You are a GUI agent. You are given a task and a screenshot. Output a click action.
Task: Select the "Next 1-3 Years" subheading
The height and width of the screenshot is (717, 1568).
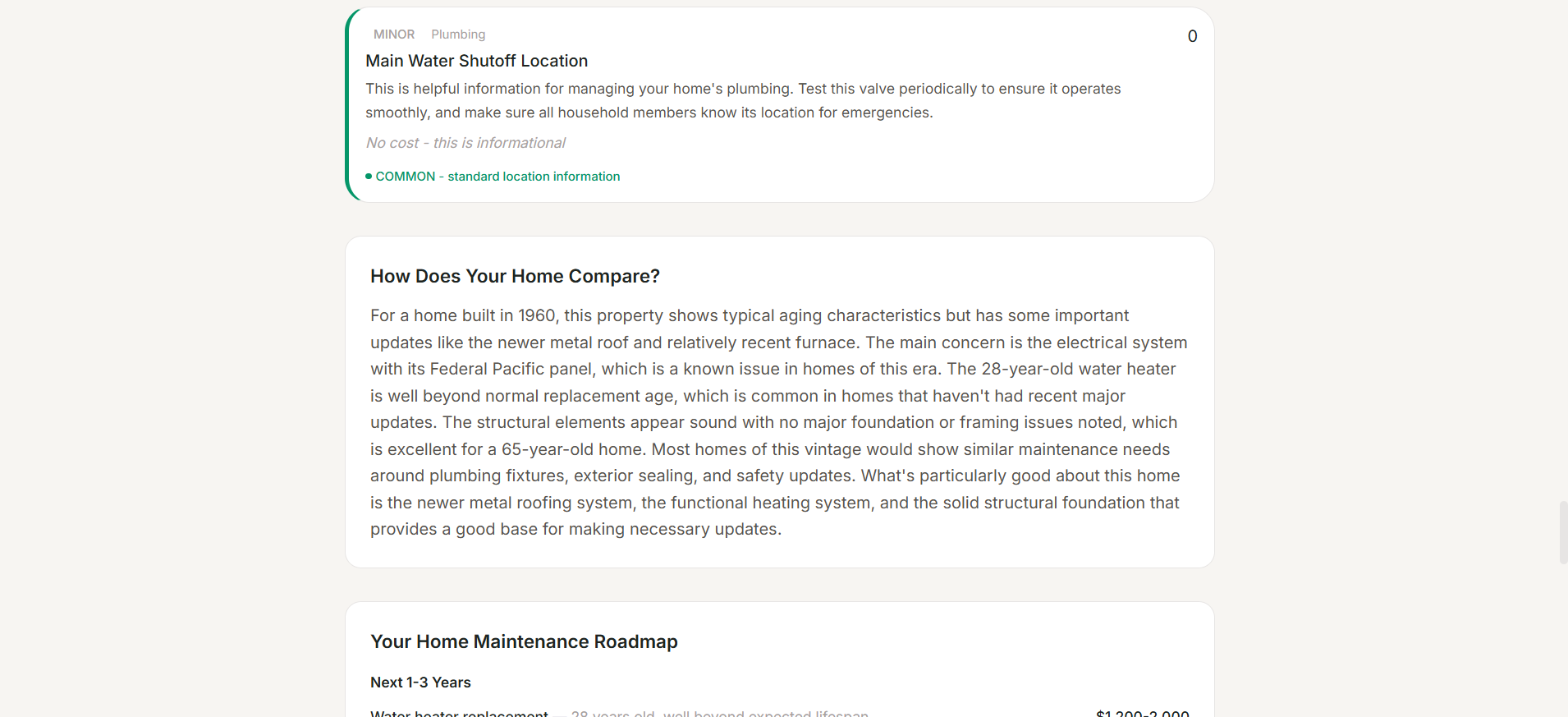(x=420, y=683)
